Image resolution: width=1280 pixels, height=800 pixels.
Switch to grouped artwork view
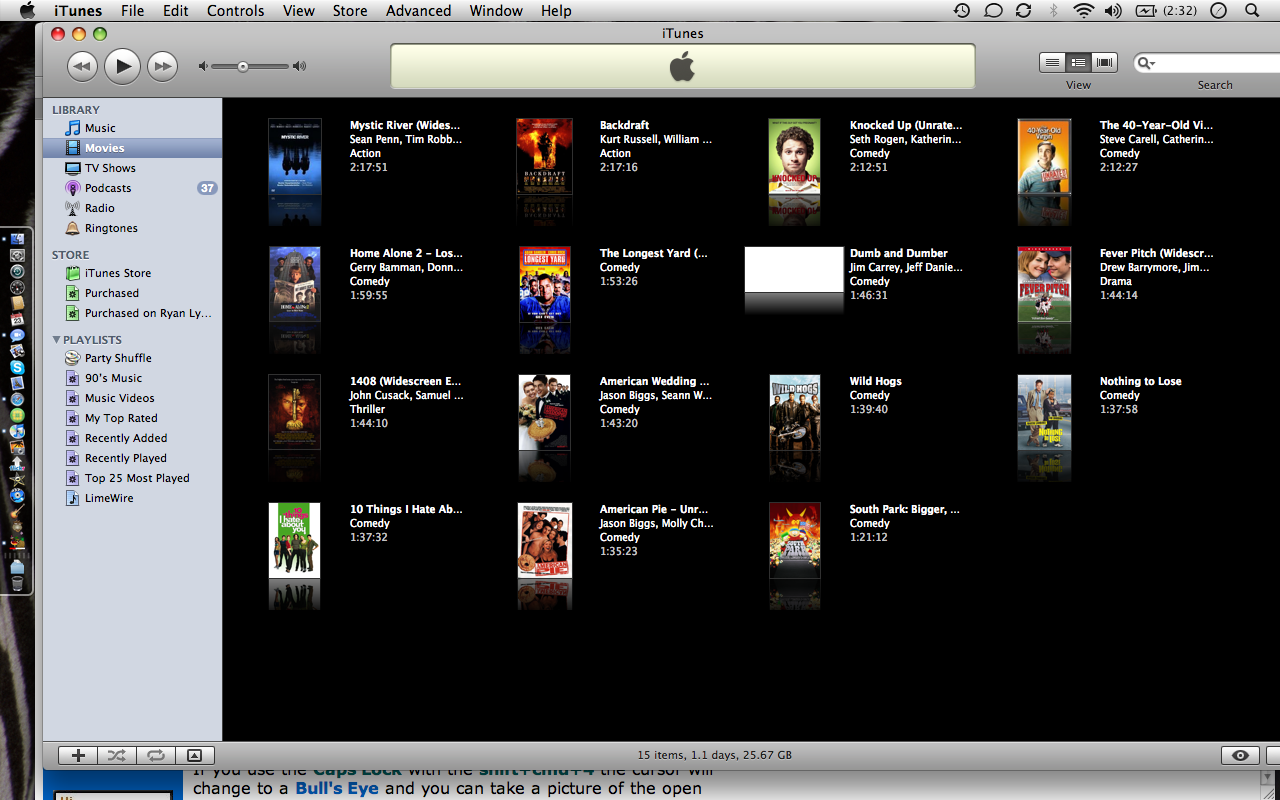1078,62
